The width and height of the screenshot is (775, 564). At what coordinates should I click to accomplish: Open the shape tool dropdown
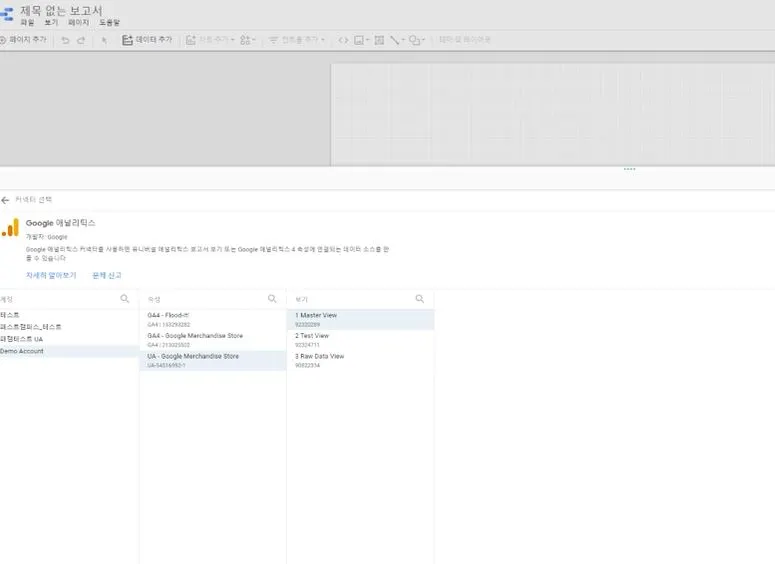417,40
